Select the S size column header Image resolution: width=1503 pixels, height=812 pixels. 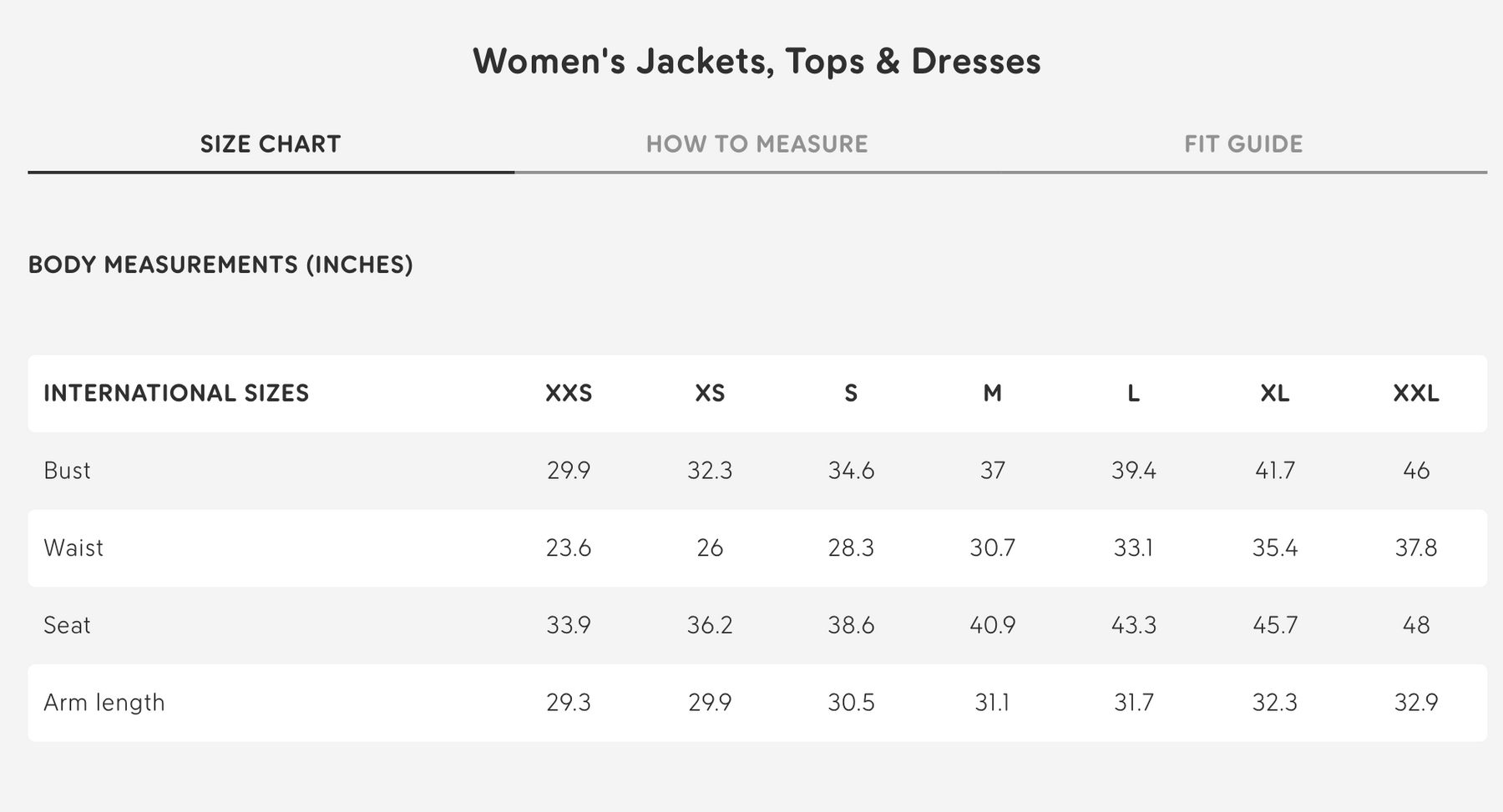pos(851,393)
